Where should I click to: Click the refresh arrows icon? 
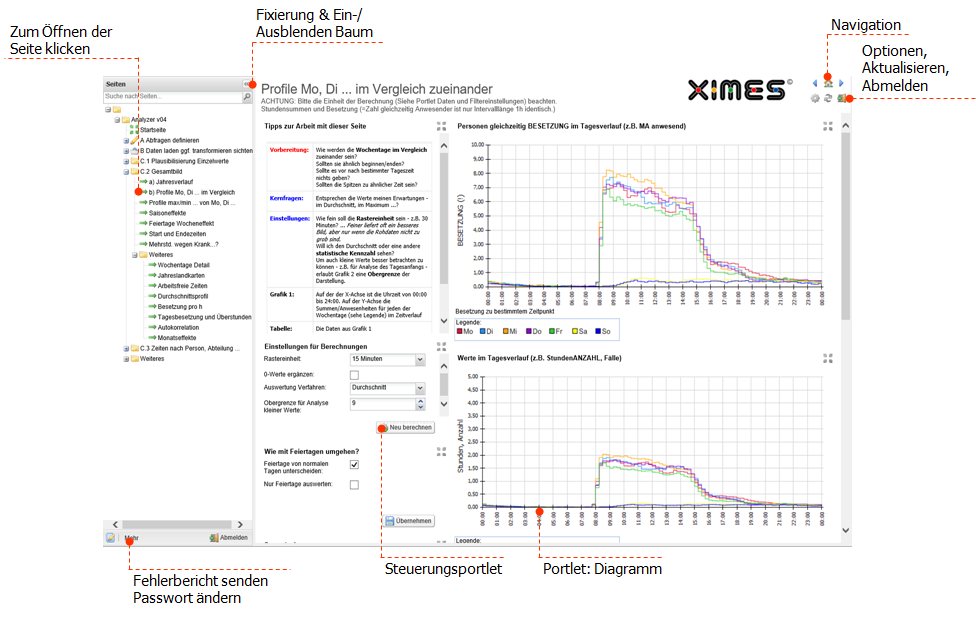[828, 98]
